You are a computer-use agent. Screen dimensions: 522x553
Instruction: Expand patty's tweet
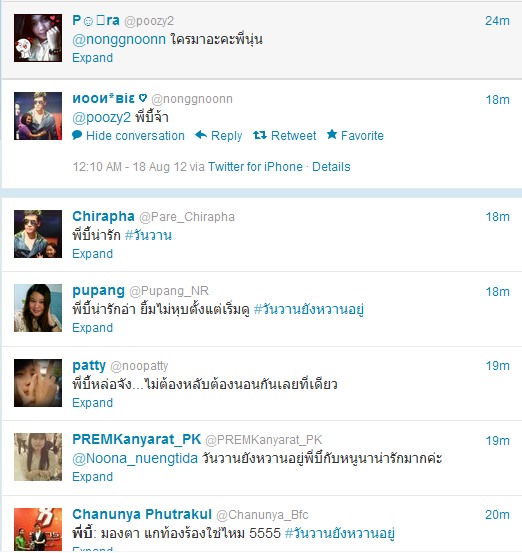pos(92,403)
